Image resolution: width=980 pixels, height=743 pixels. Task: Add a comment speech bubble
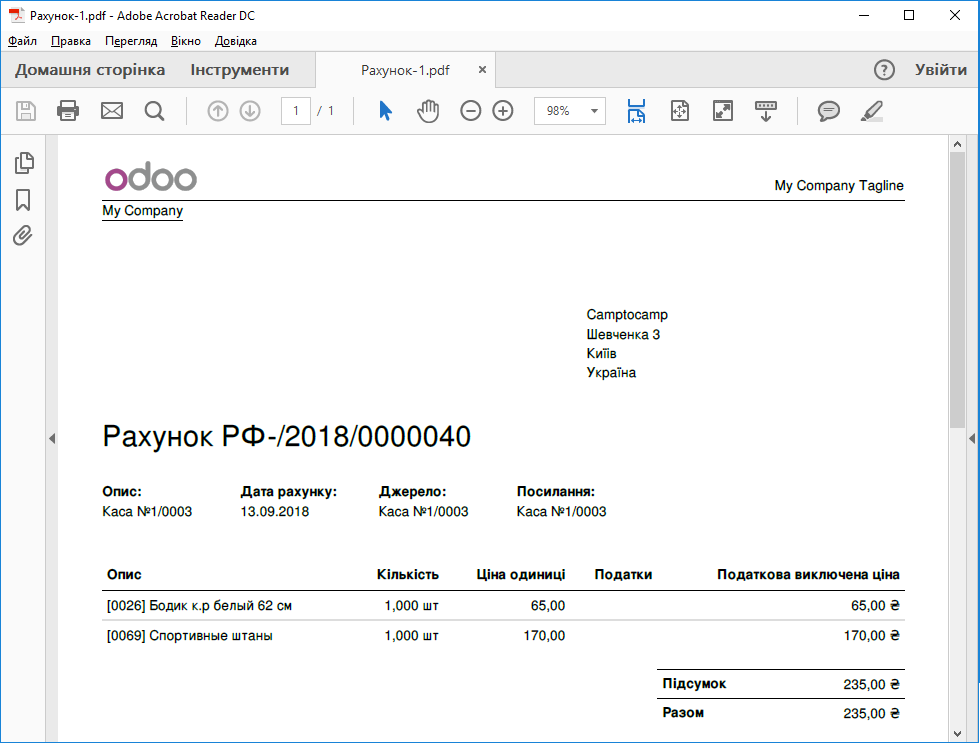click(829, 111)
